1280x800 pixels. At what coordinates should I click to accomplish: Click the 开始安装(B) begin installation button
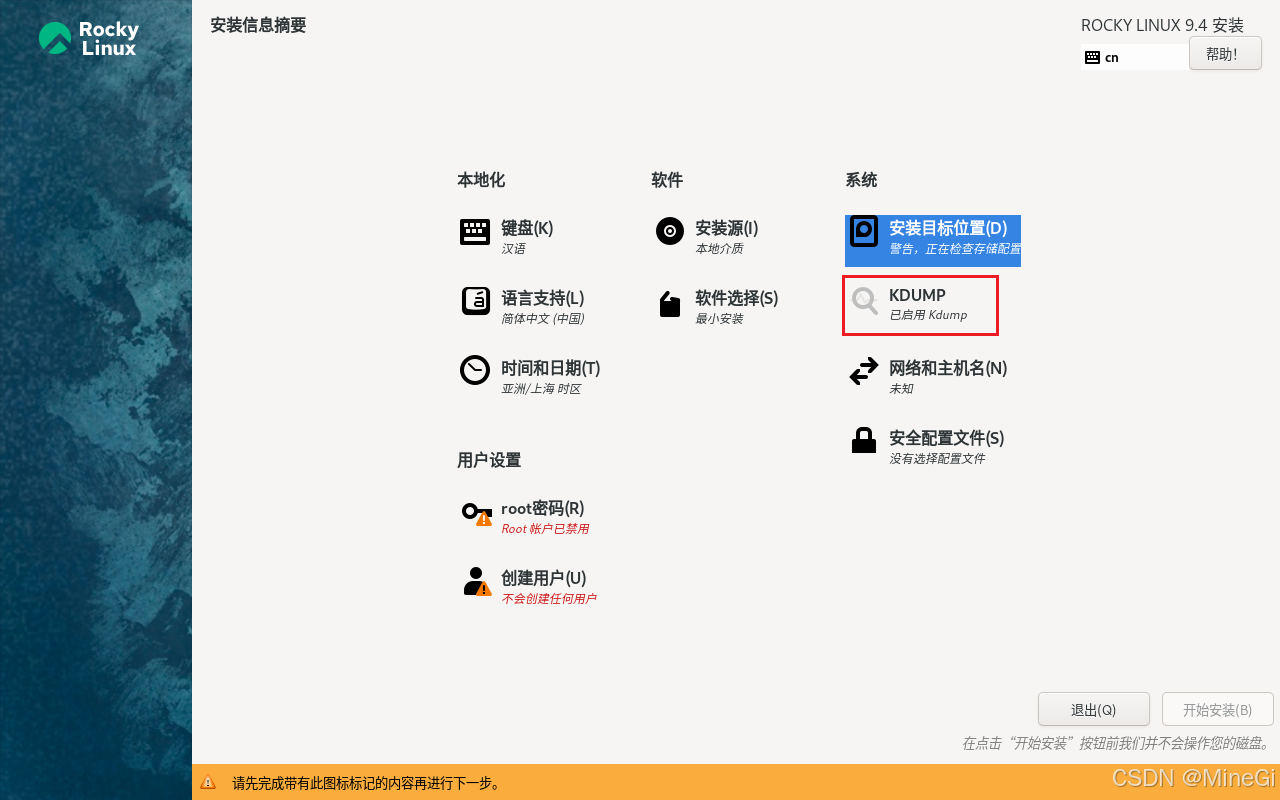point(1218,709)
